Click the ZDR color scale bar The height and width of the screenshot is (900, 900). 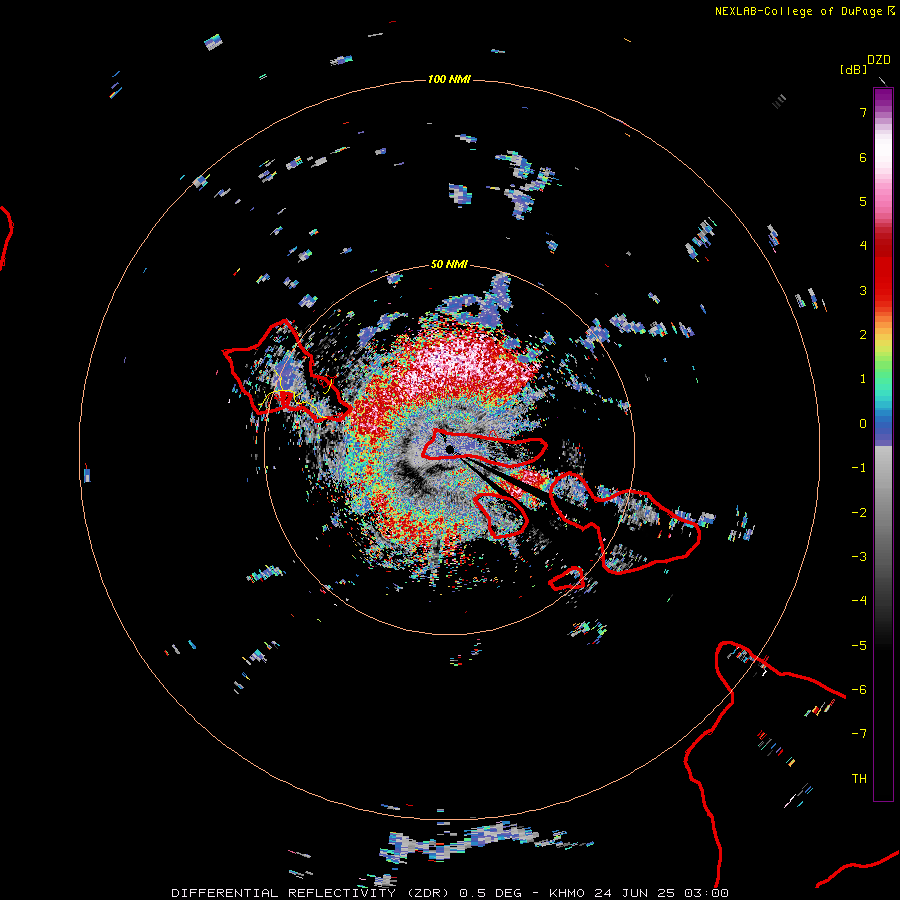[x=883, y=444]
